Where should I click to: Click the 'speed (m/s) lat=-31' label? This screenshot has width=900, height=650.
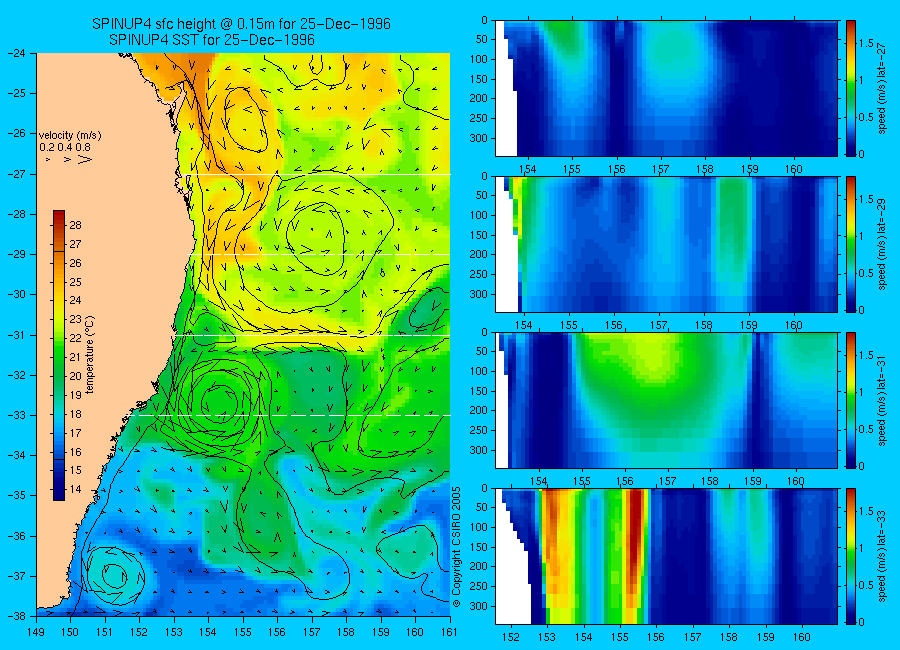(x=883, y=400)
